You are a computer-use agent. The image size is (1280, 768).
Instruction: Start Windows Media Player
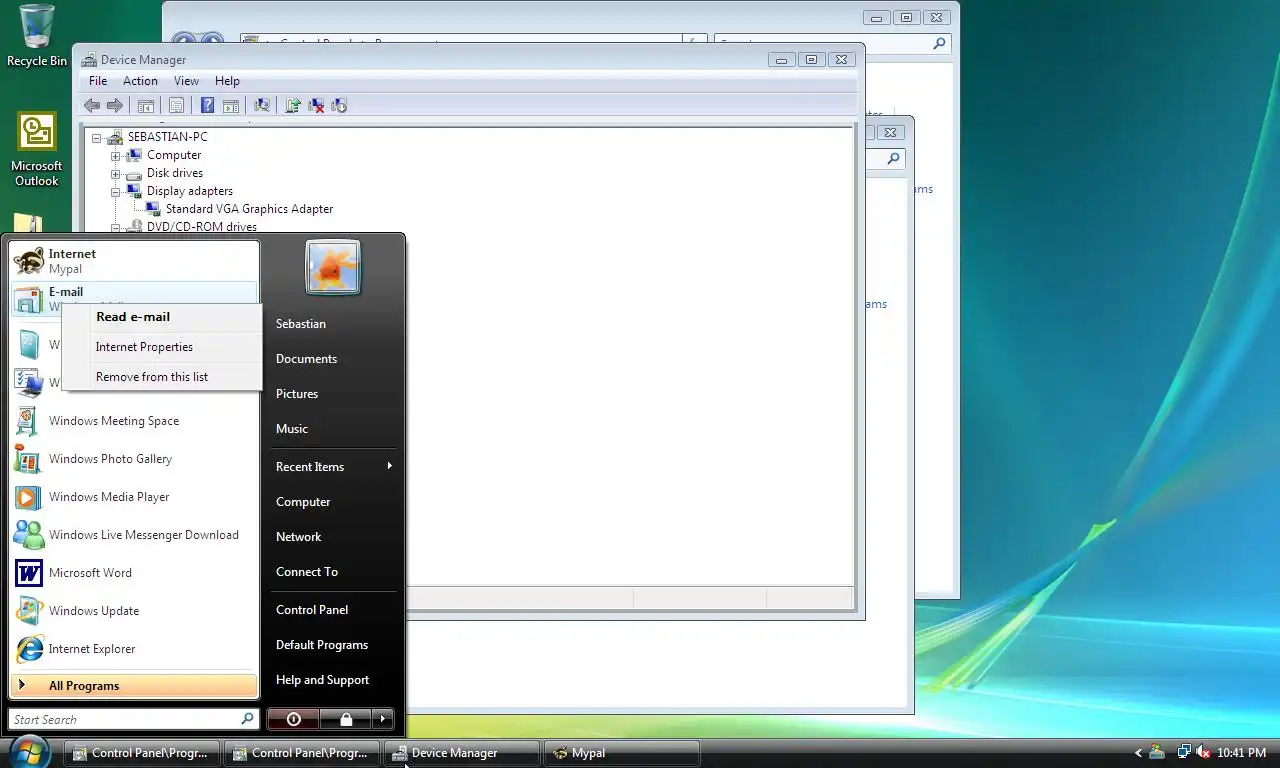[x=134, y=497]
